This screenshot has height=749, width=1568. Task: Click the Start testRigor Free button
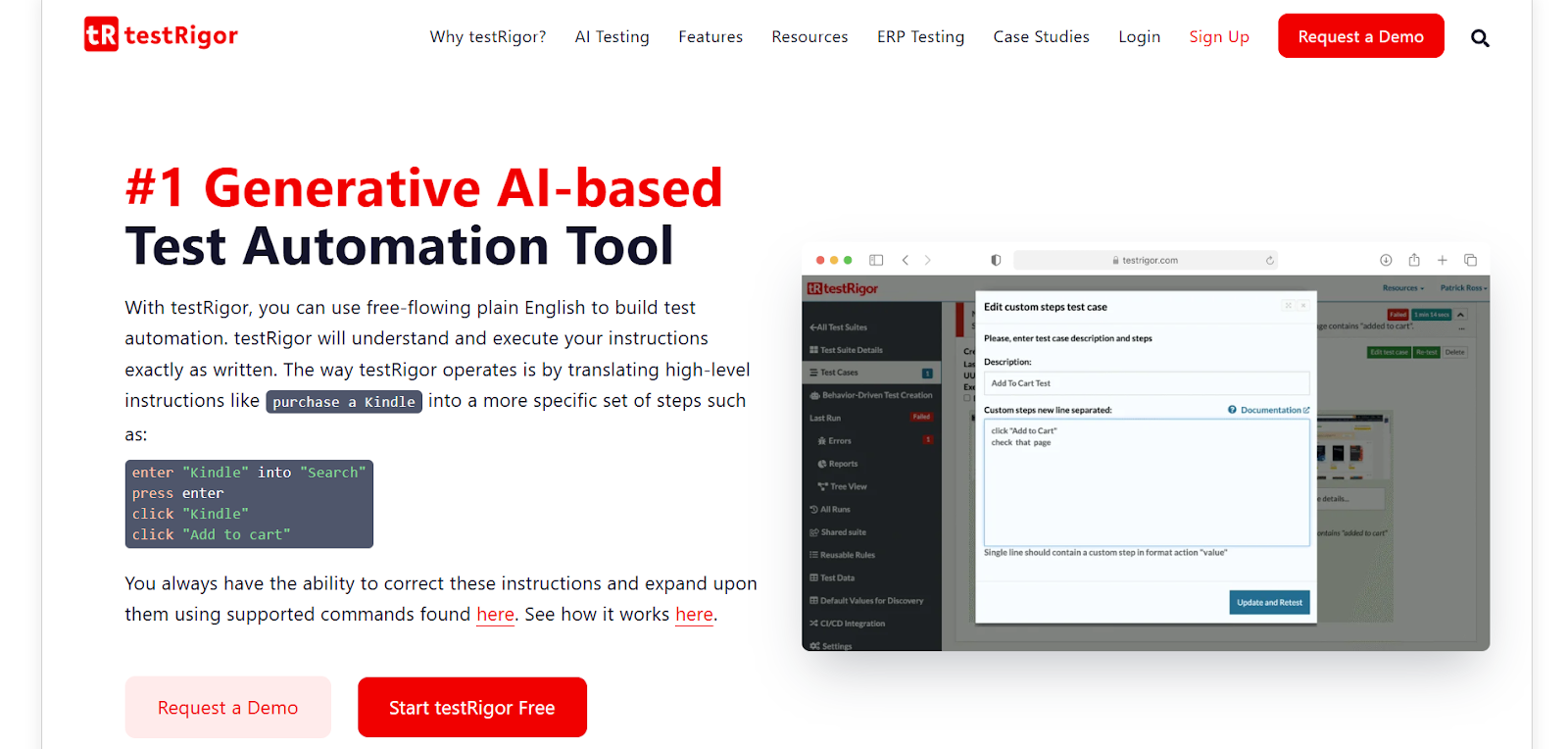(471, 708)
